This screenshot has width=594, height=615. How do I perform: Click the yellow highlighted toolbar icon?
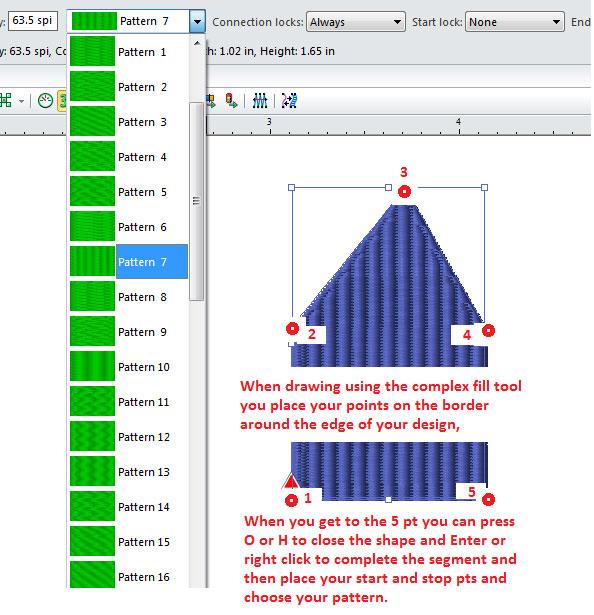(62, 101)
